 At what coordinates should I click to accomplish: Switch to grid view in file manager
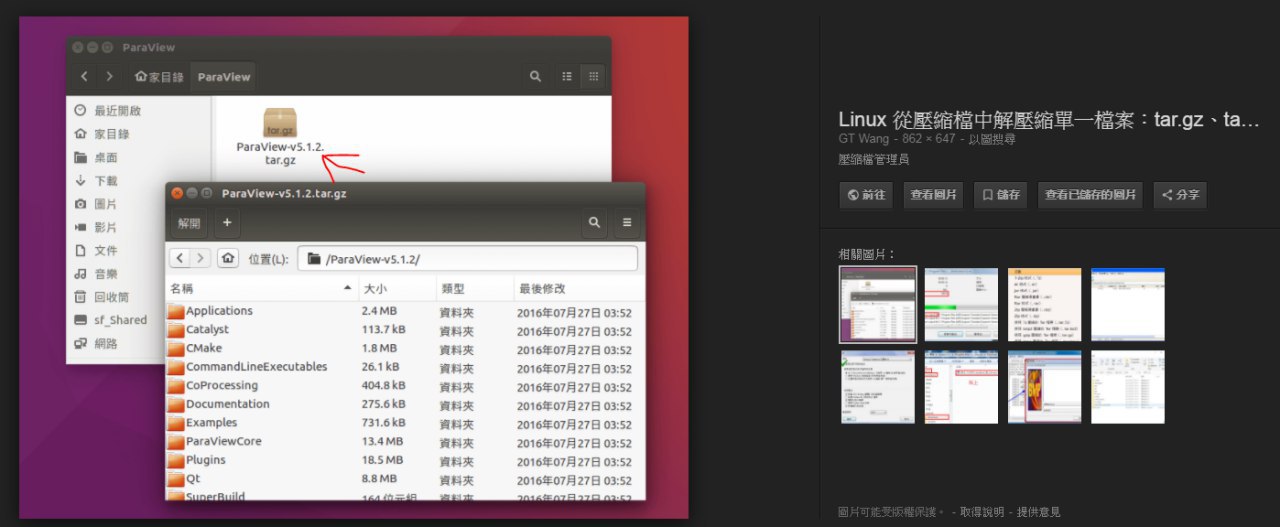point(593,76)
